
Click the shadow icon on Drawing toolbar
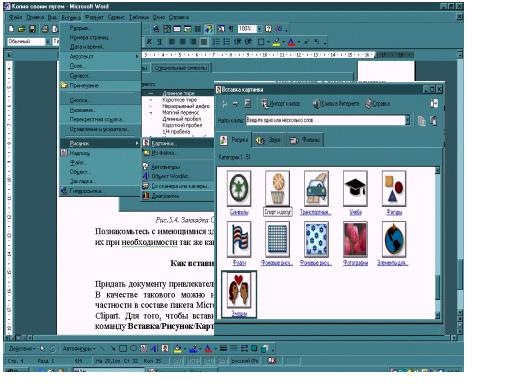coord(254,349)
